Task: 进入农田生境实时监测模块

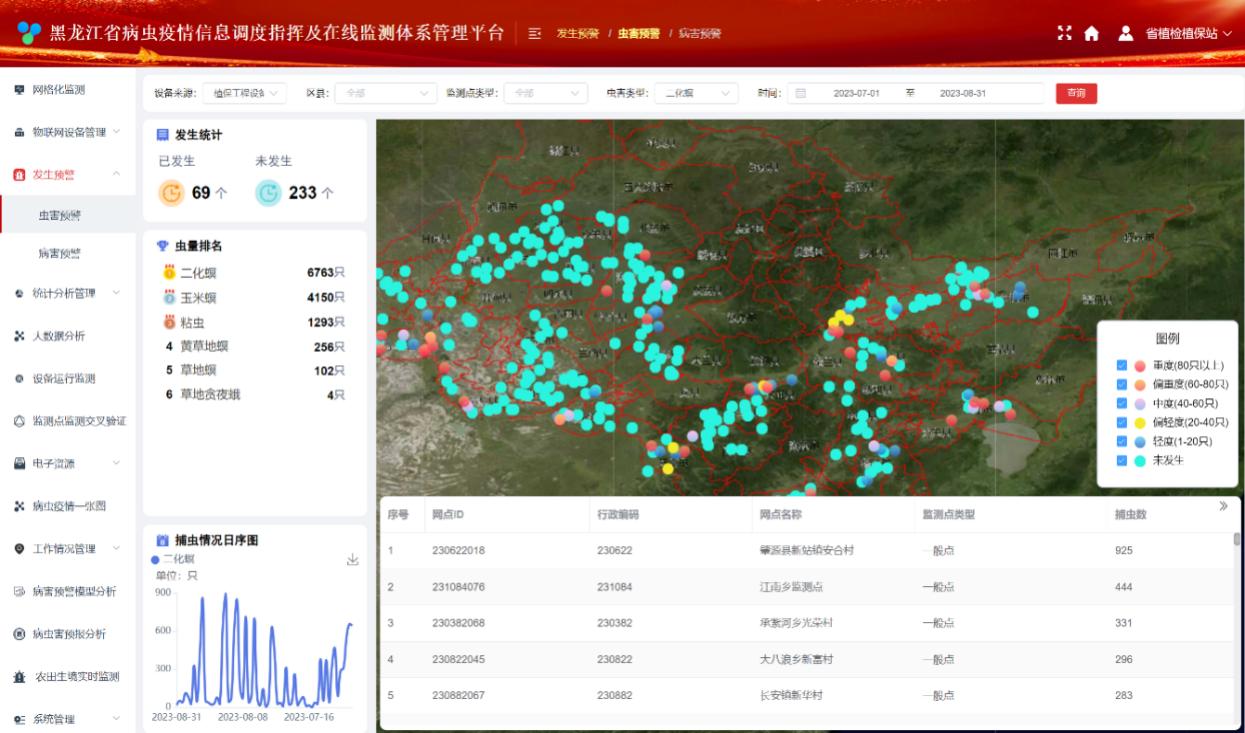Action: tap(67, 675)
